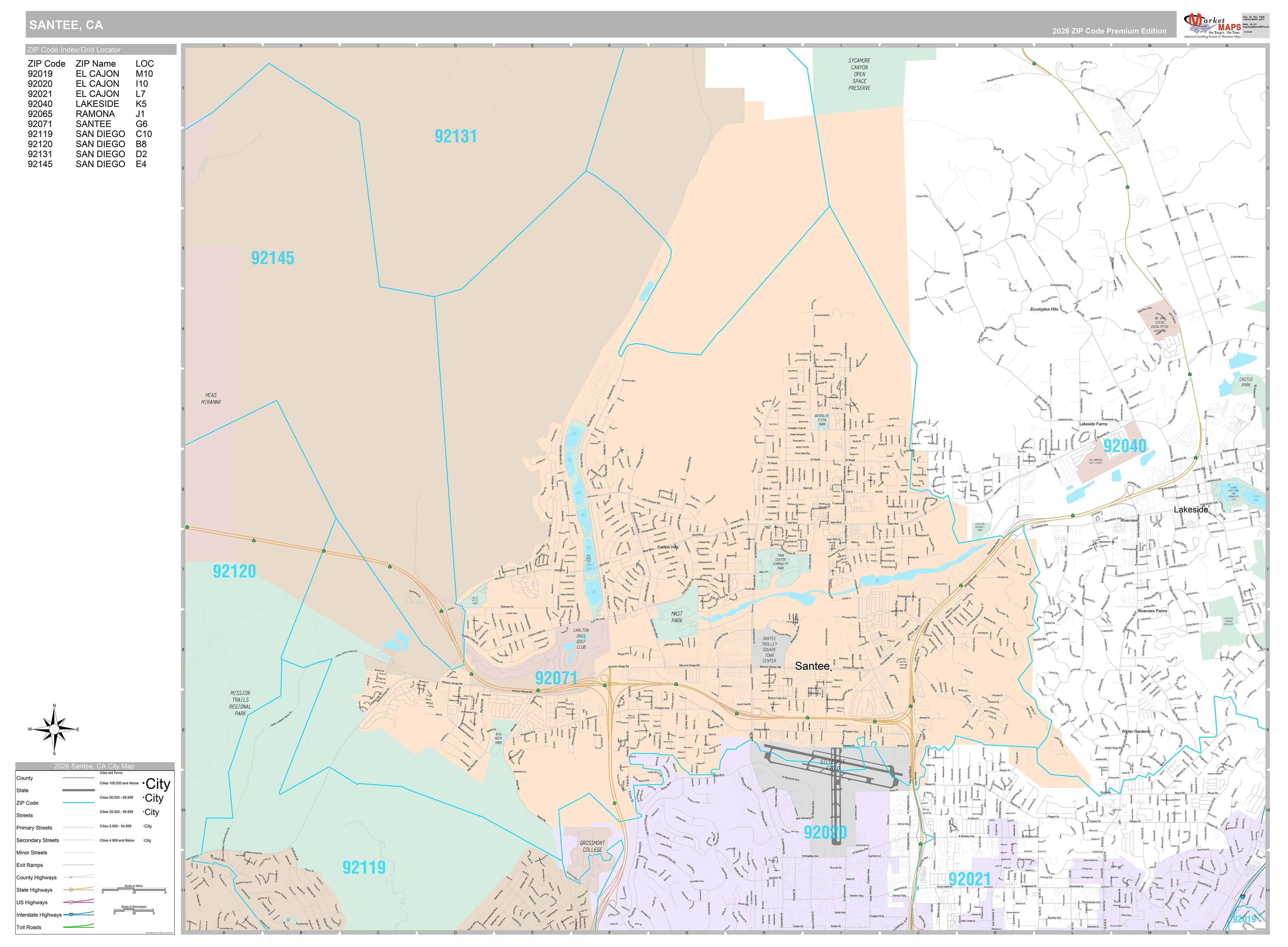
Task: Click the 2026 ZIP Code Premium Edition text
Action: pos(1109,31)
